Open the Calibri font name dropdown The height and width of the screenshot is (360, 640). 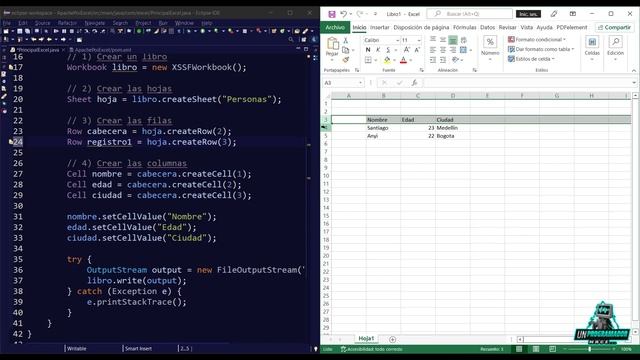(398, 40)
